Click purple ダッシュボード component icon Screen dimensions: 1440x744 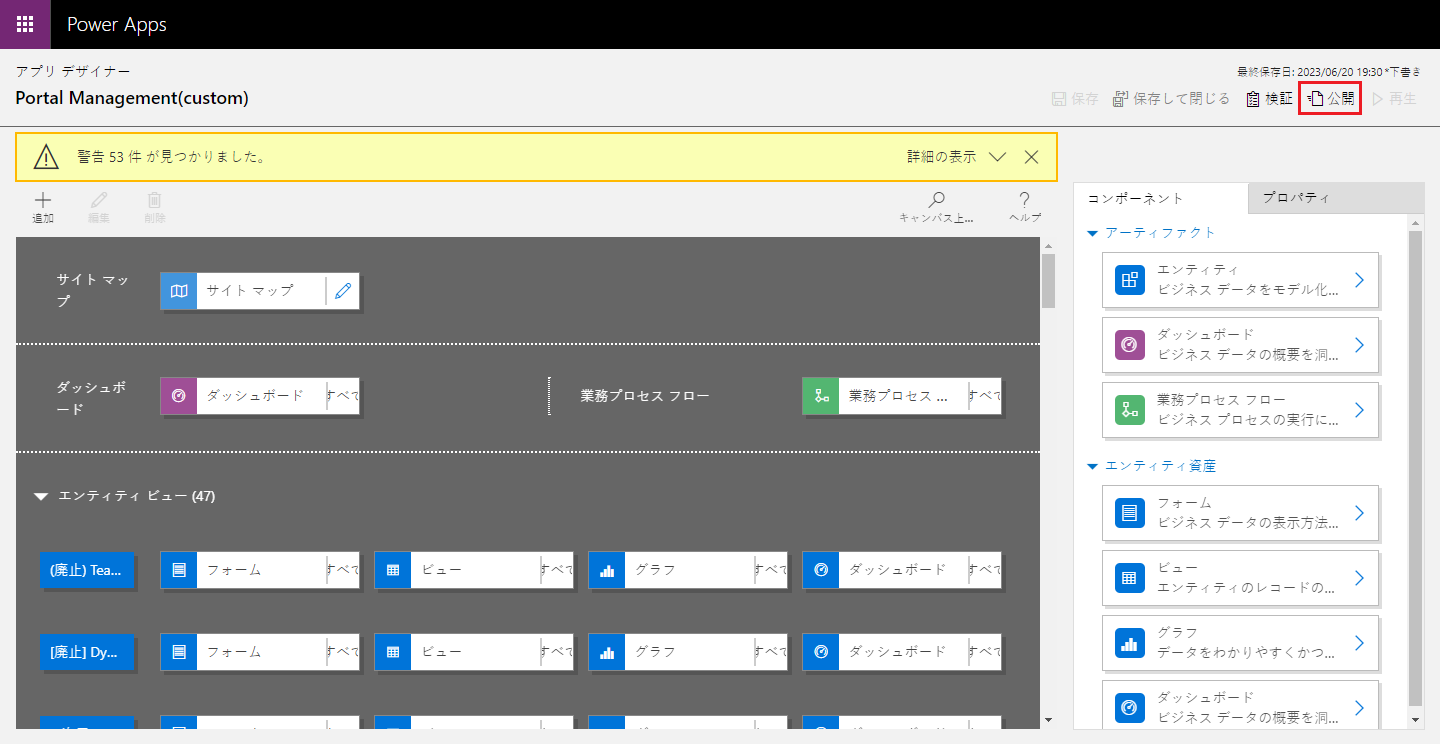1129,345
